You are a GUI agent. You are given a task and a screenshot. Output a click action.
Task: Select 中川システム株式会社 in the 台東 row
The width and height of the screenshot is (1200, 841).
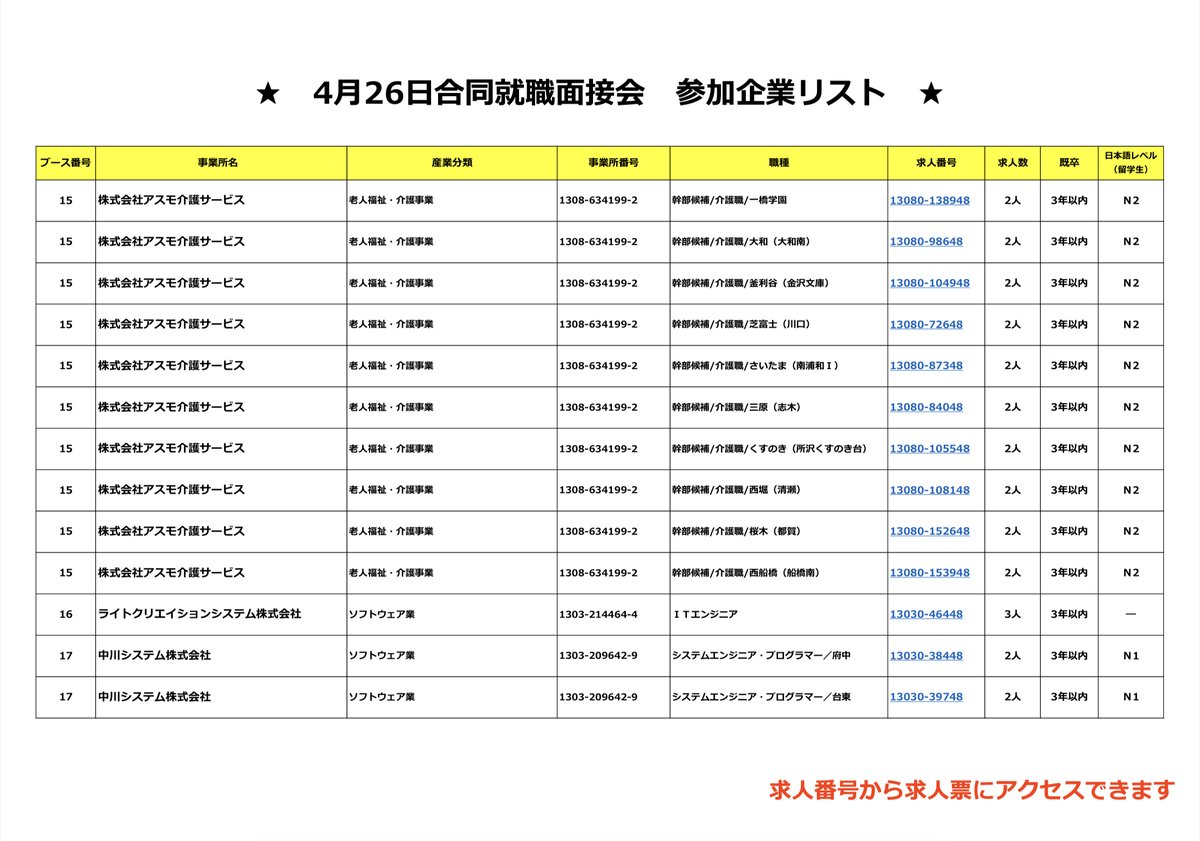pos(154,697)
